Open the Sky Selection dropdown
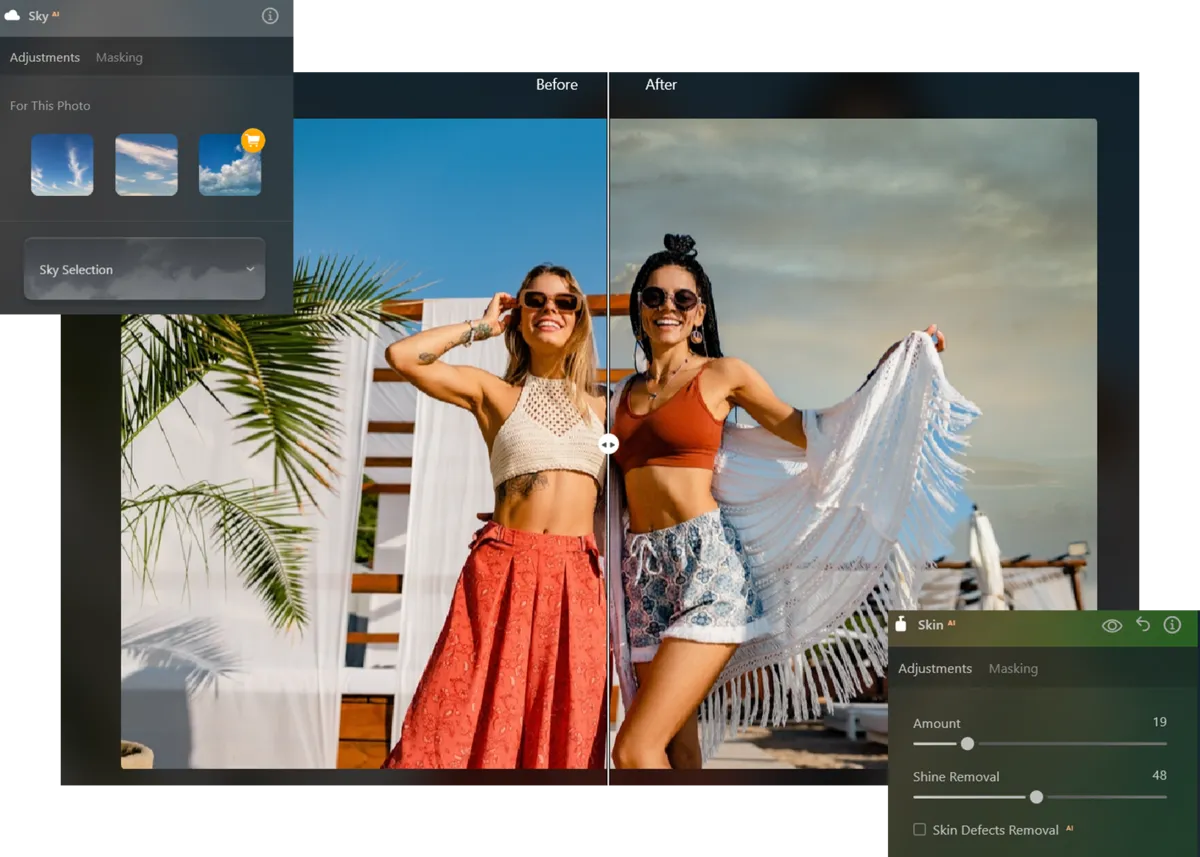This screenshot has width=1200, height=857. pos(144,268)
